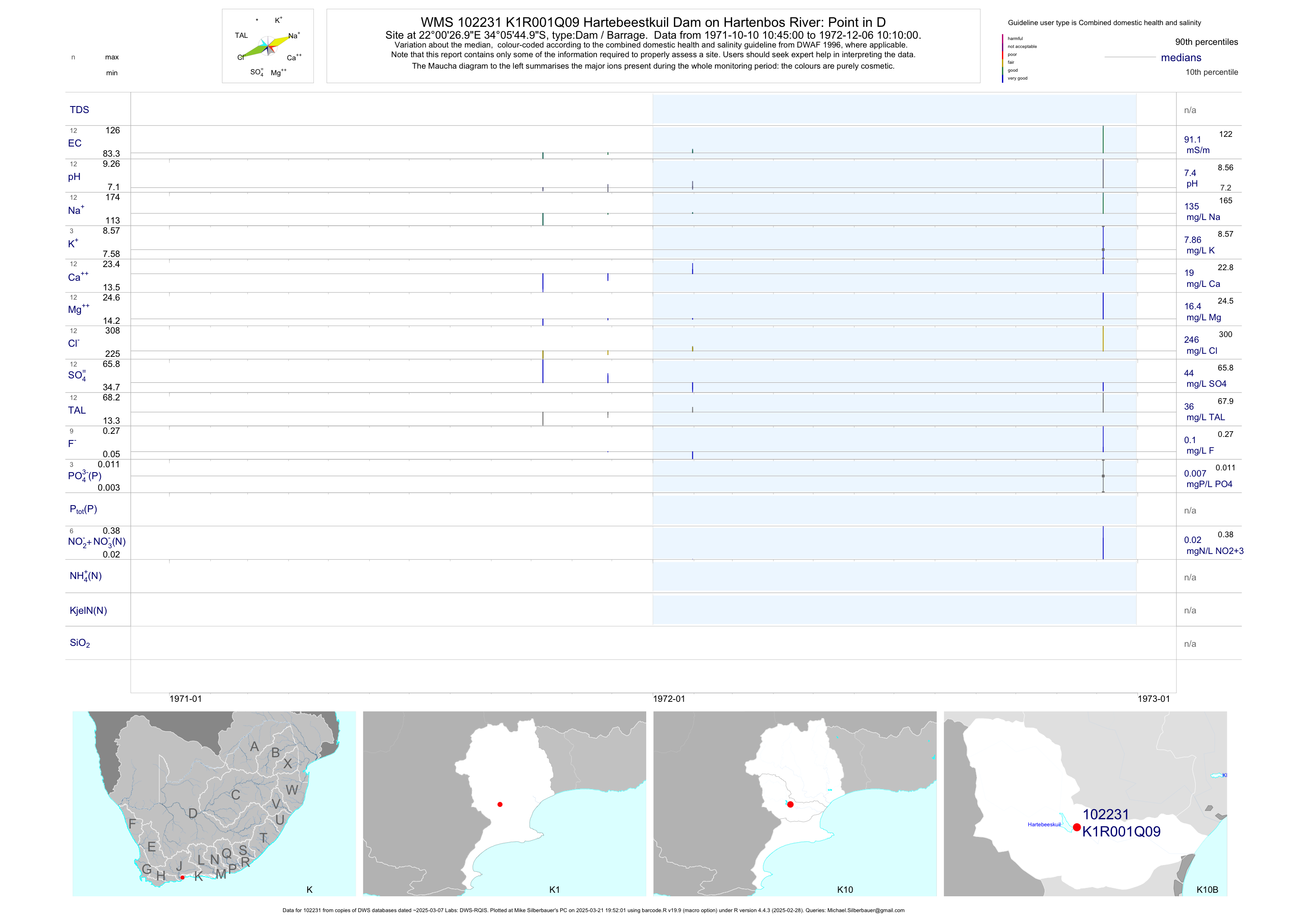The height and width of the screenshot is (924, 1307).
Task: Click the TDS row label
Action: pos(79,110)
